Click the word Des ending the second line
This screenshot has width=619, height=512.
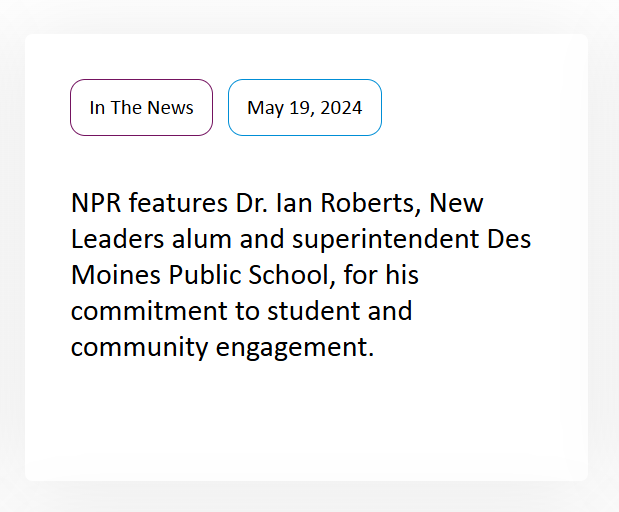point(509,239)
